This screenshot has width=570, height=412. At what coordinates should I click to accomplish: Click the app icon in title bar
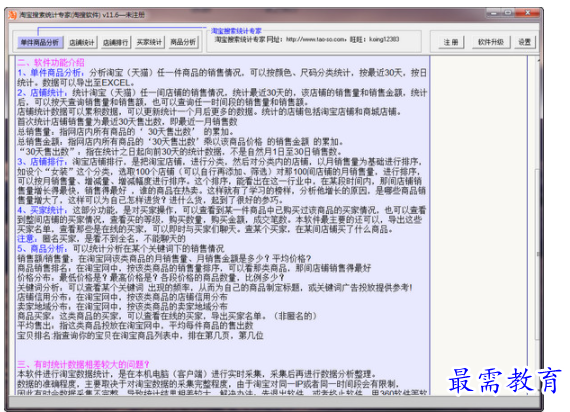[12, 15]
